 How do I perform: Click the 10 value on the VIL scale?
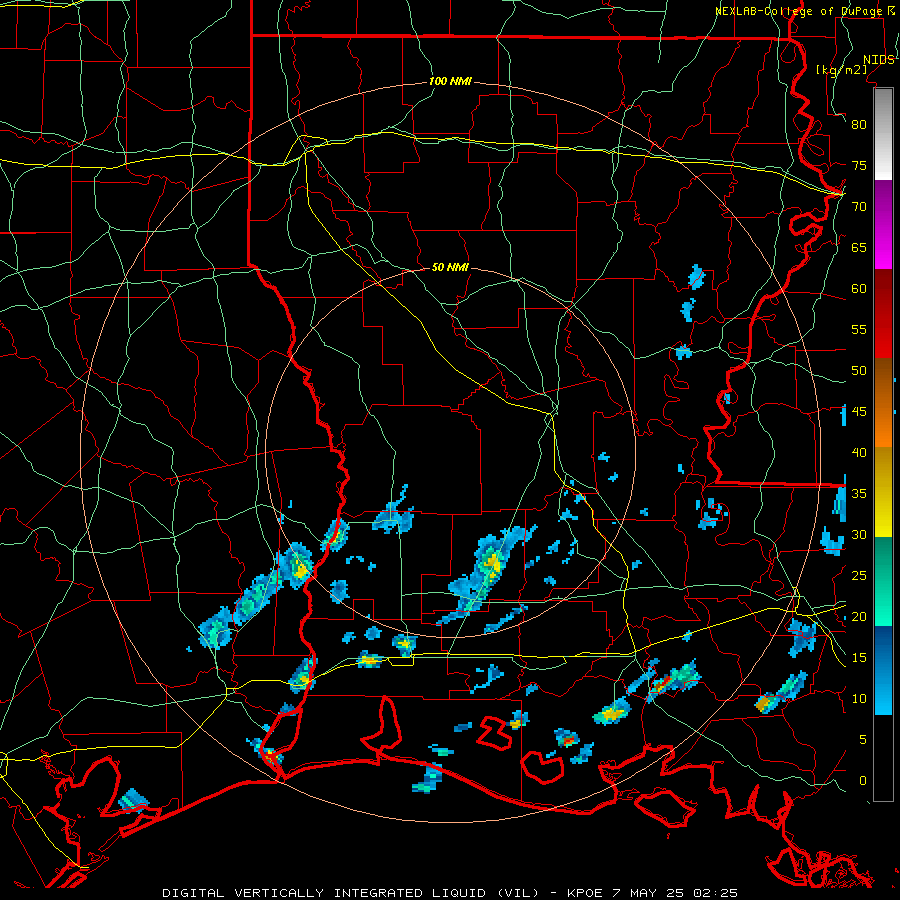[x=859, y=699]
